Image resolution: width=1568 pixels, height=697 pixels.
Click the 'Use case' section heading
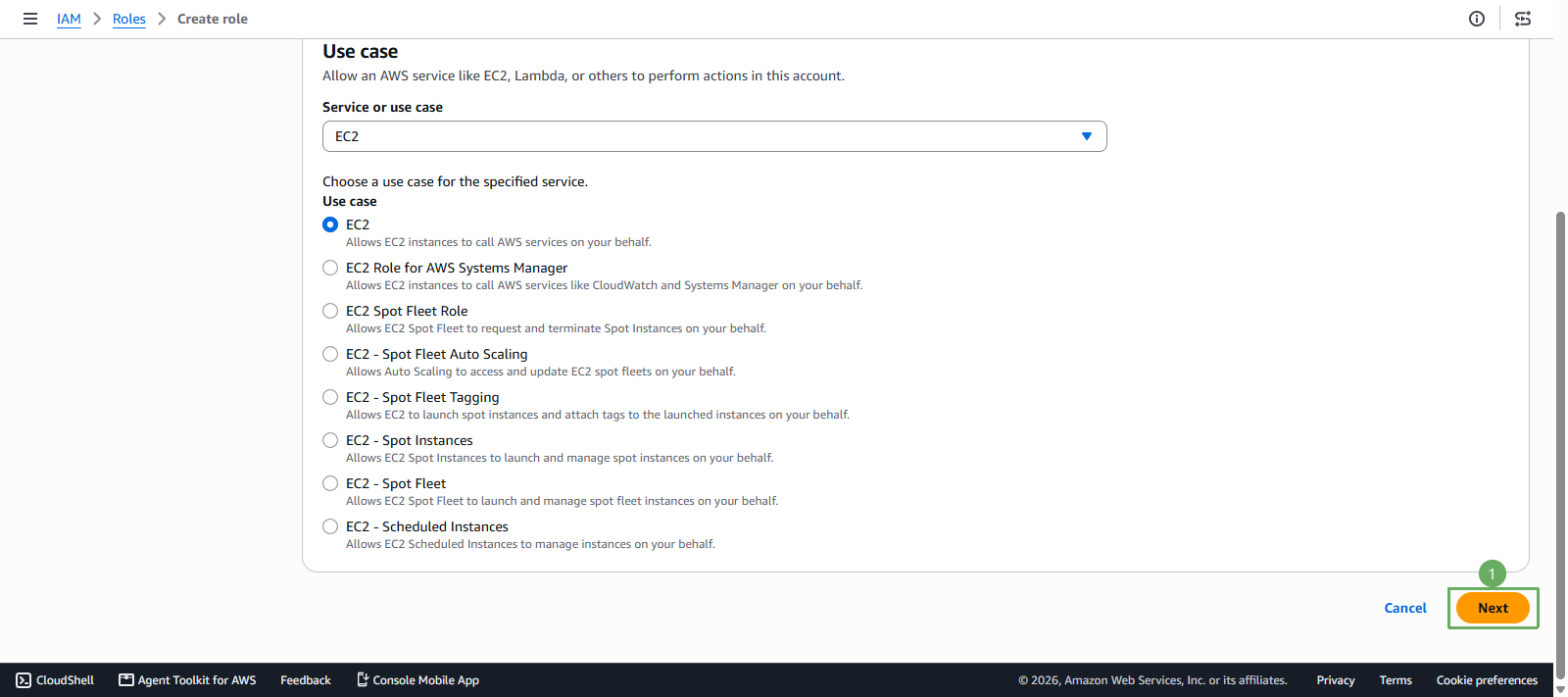point(361,51)
